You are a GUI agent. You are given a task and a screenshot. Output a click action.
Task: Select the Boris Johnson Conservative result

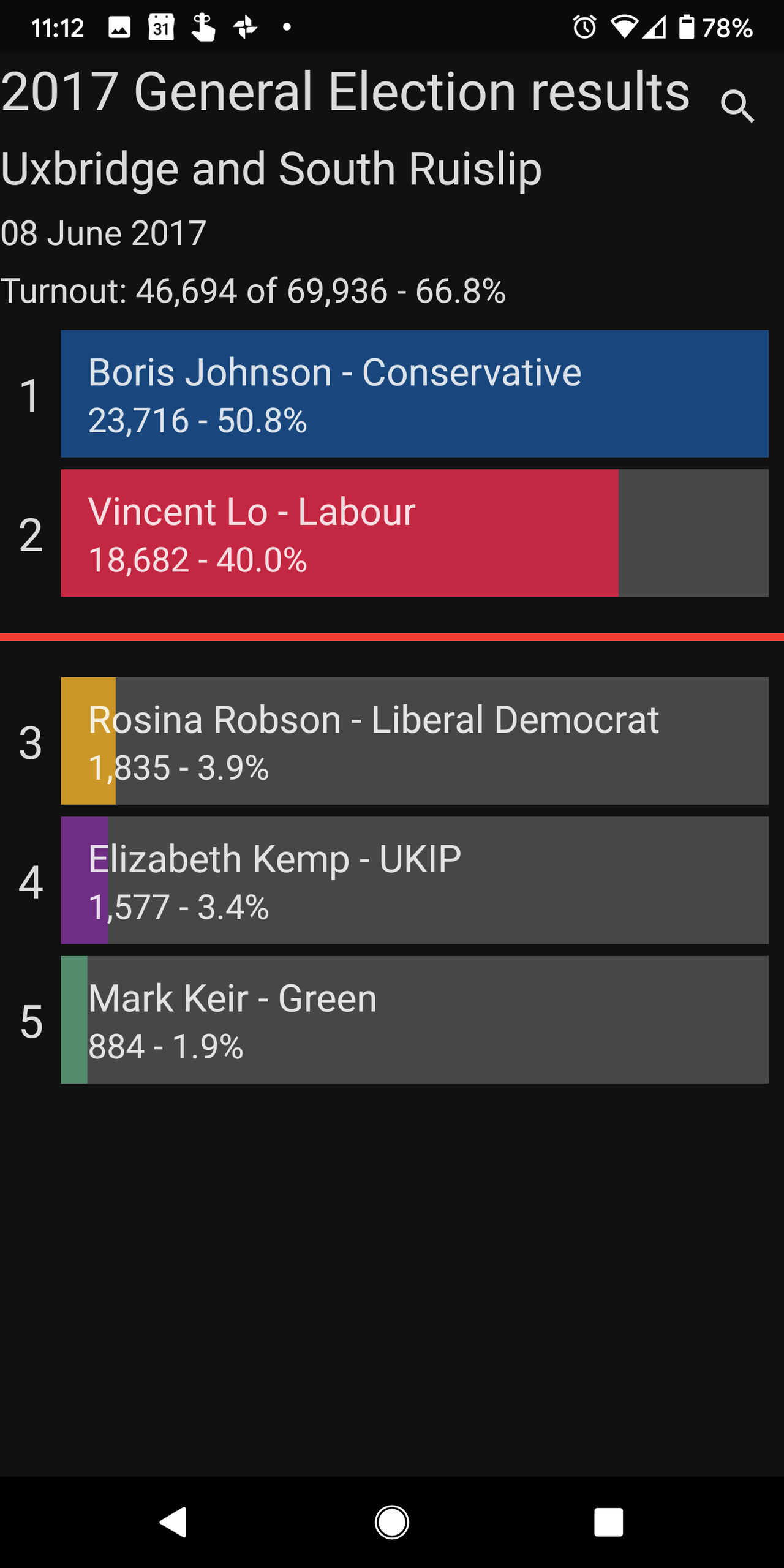point(415,394)
